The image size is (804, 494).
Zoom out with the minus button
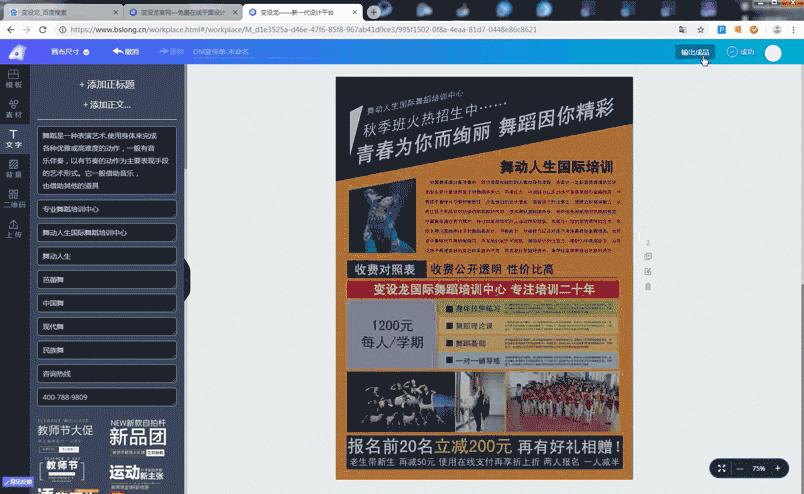tap(740, 468)
